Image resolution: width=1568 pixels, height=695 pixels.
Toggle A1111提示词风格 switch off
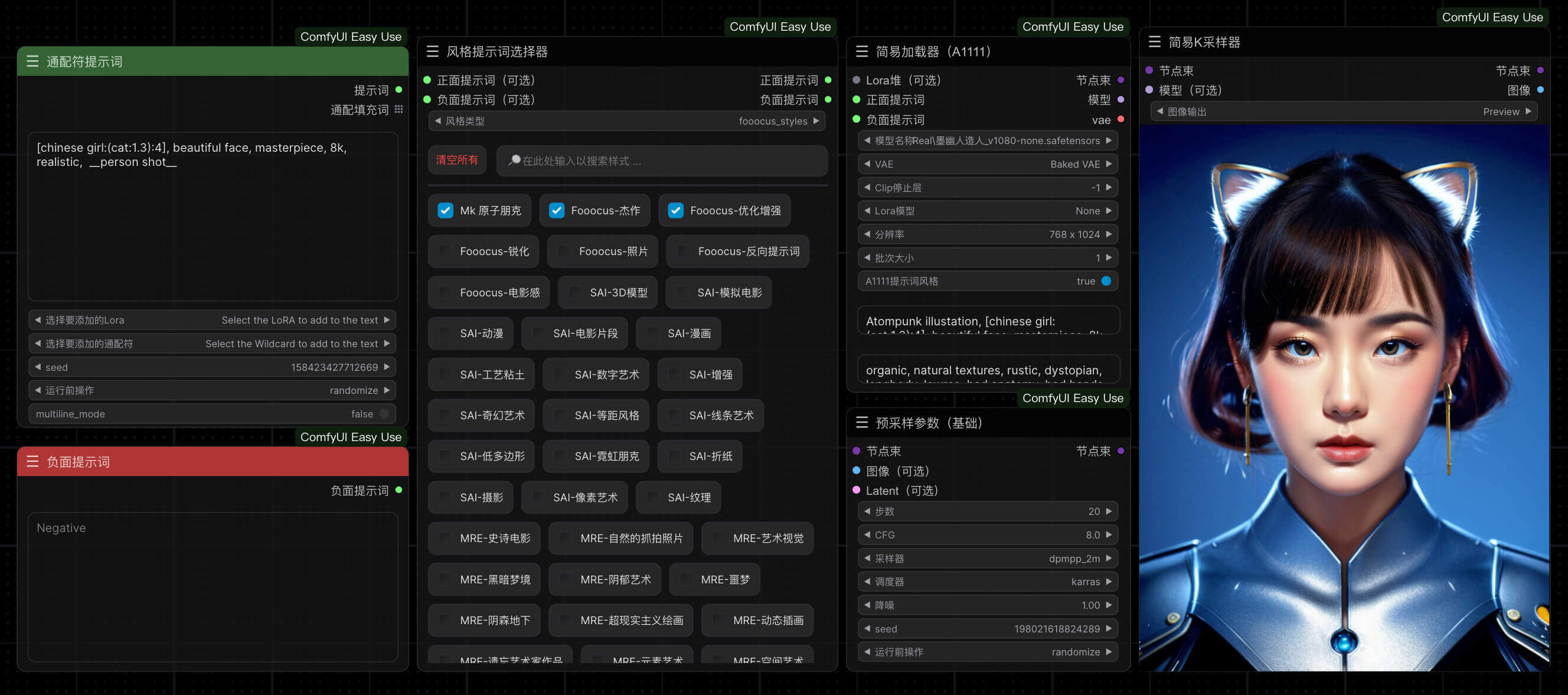(x=1106, y=281)
